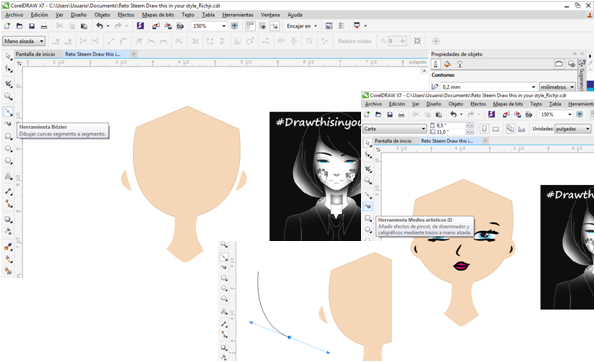This screenshot has width=595, height=362.
Task: Select Rectangle tool in main window toolbox
Action: pos(8,136)
